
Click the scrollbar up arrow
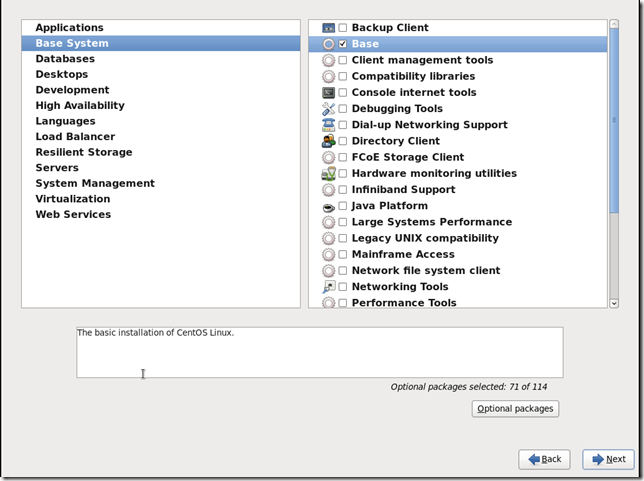click(x=614, y=24)
